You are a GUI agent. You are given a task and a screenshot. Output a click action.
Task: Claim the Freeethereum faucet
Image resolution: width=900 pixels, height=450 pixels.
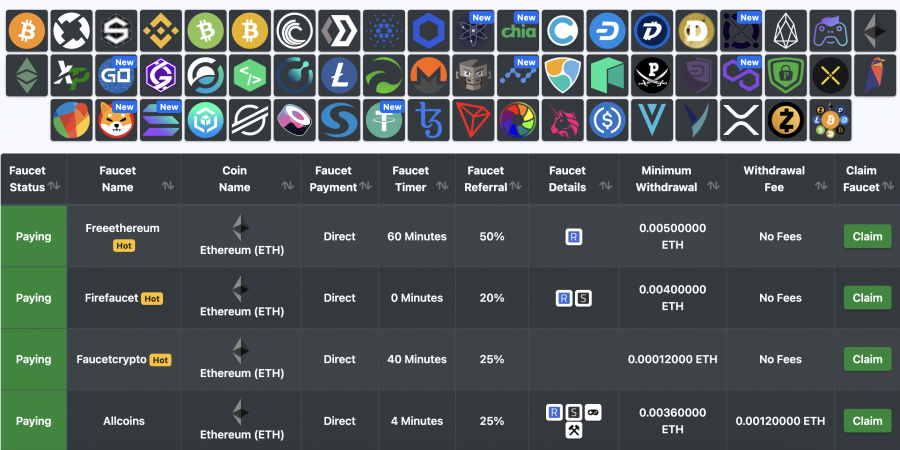pyautogui.click(x=867, y=237)
